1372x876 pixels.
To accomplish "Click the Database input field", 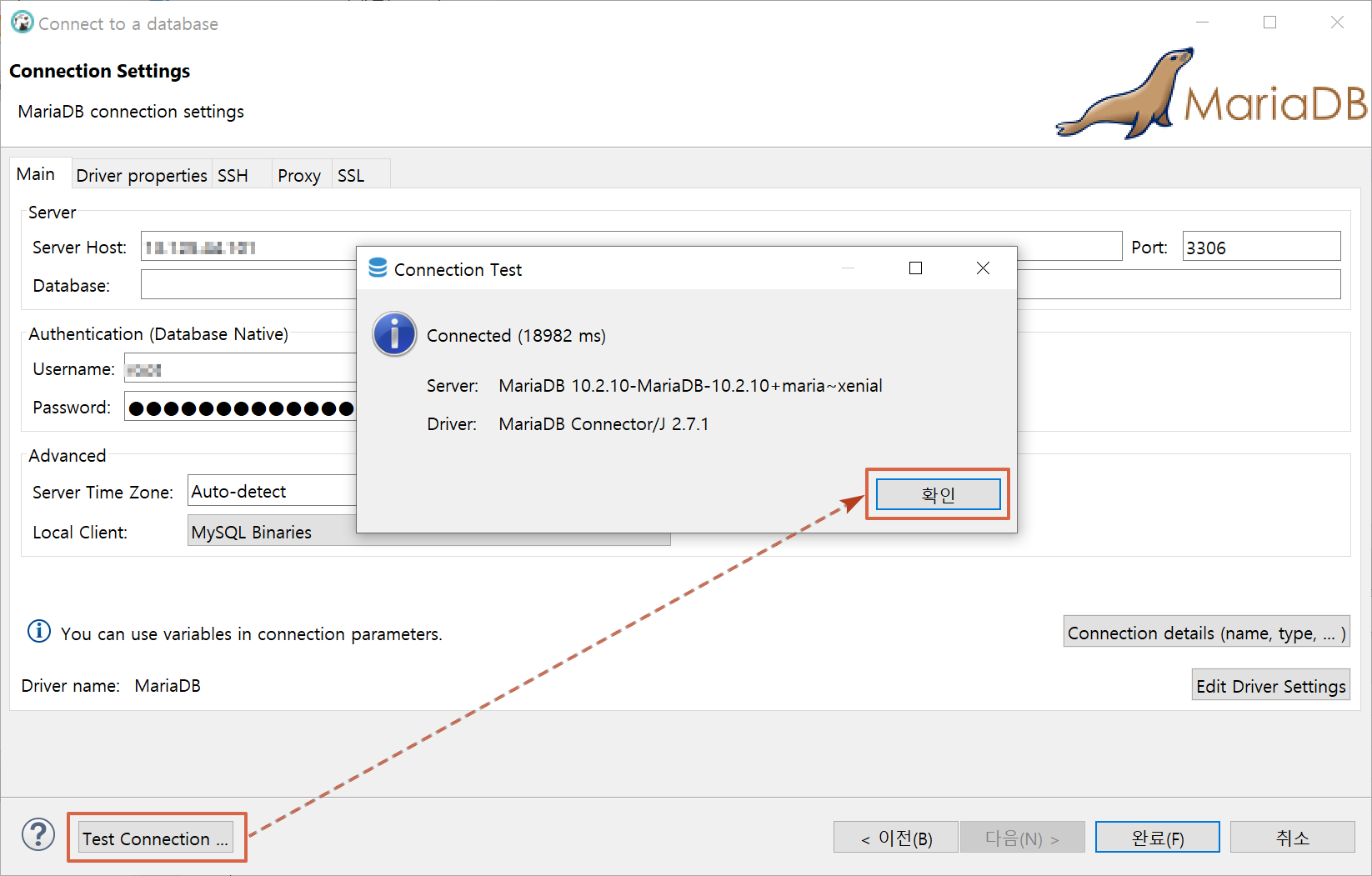I will (x=740, y=285).
